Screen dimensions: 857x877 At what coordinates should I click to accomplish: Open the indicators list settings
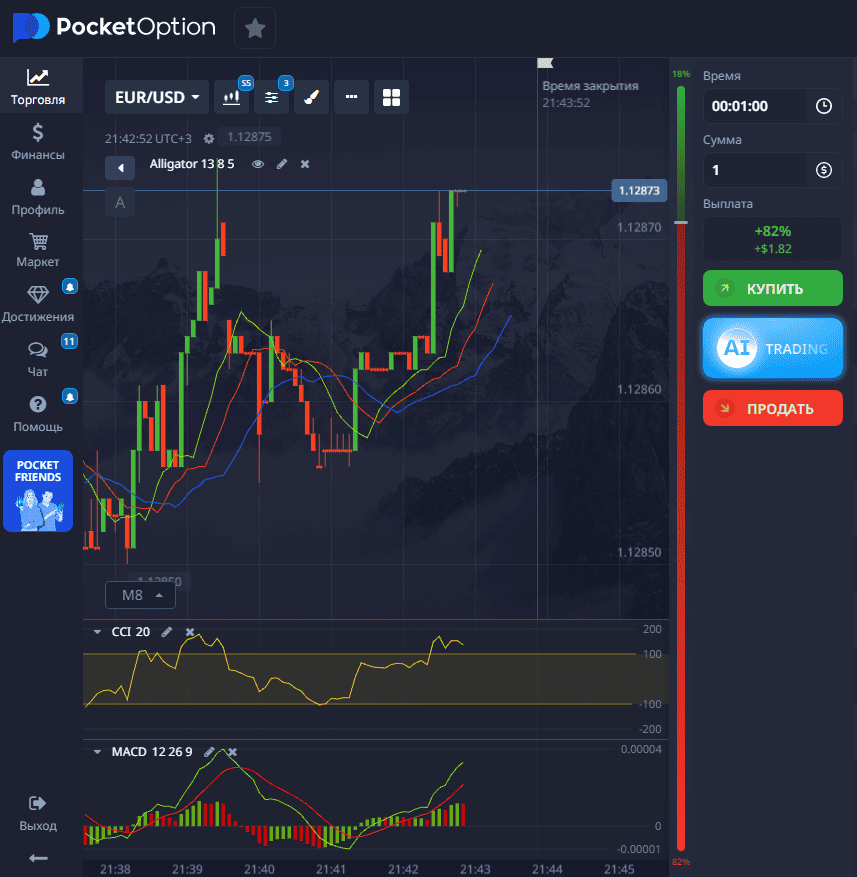[272, 97]
